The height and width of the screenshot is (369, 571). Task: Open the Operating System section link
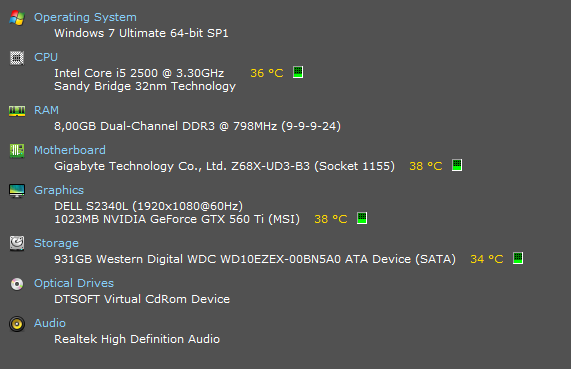(85, 17)
